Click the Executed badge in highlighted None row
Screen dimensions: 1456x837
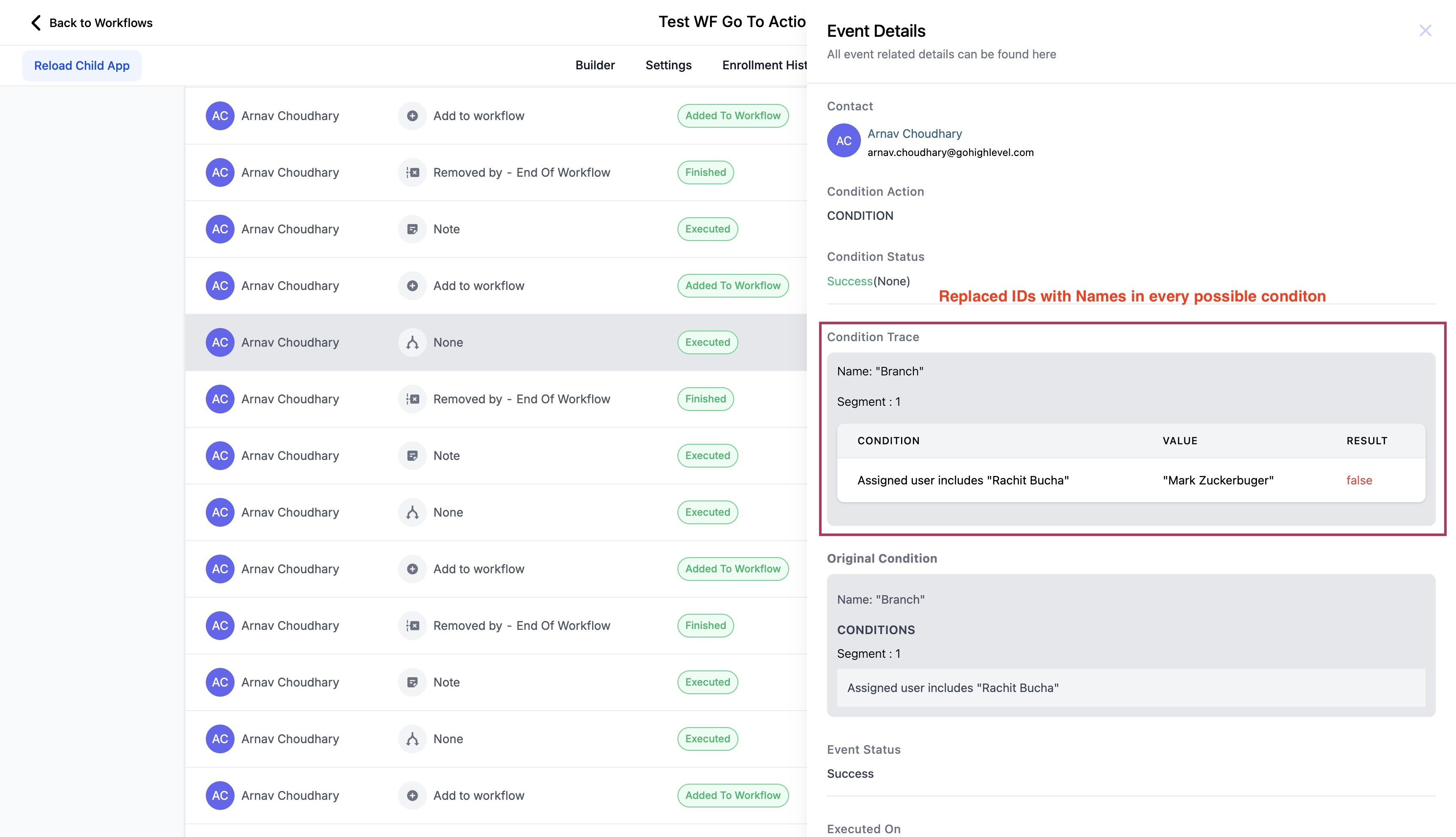tap(708, 342)
